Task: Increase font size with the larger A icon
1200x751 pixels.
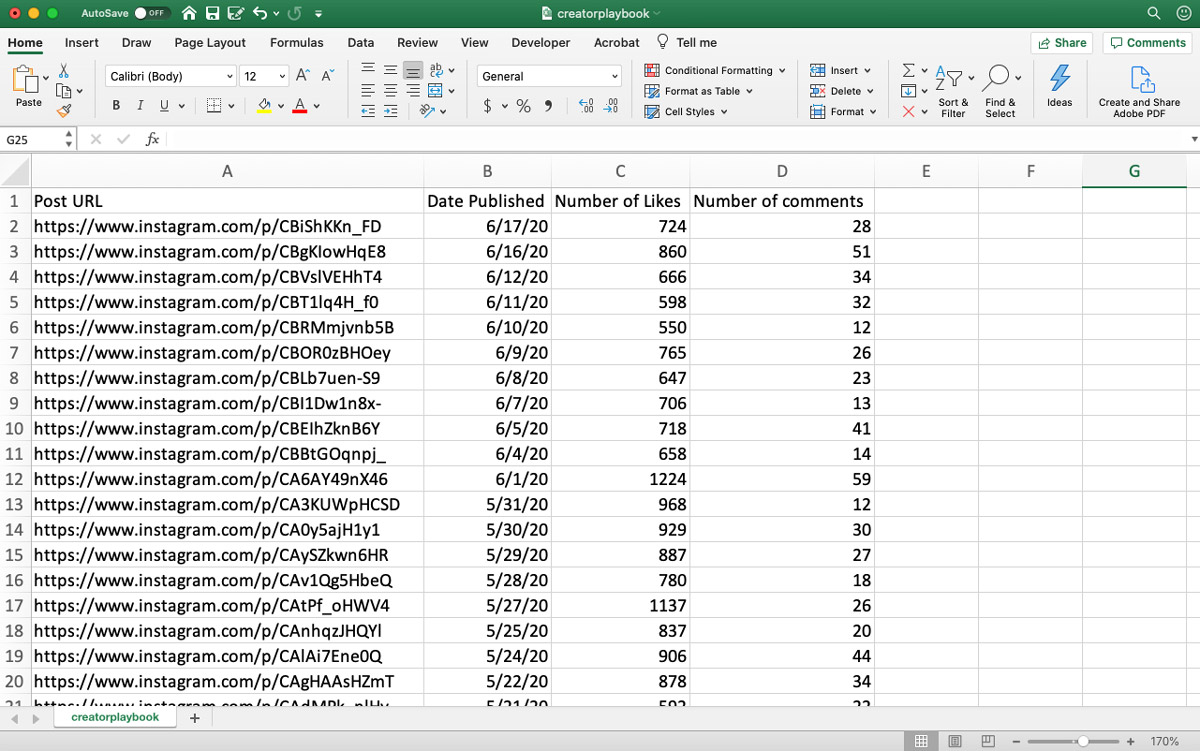Action: coord(302,76)
